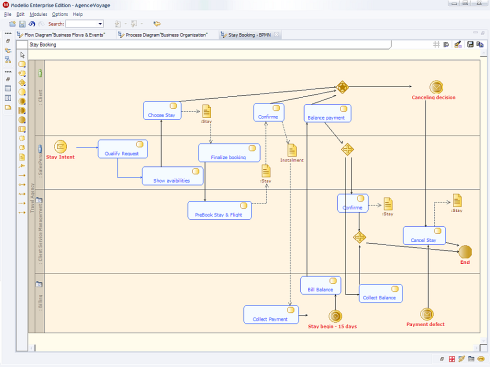This screenshot has width=490, height=367.
Task: Click the back navigation history icon
Action: (118, 24)
